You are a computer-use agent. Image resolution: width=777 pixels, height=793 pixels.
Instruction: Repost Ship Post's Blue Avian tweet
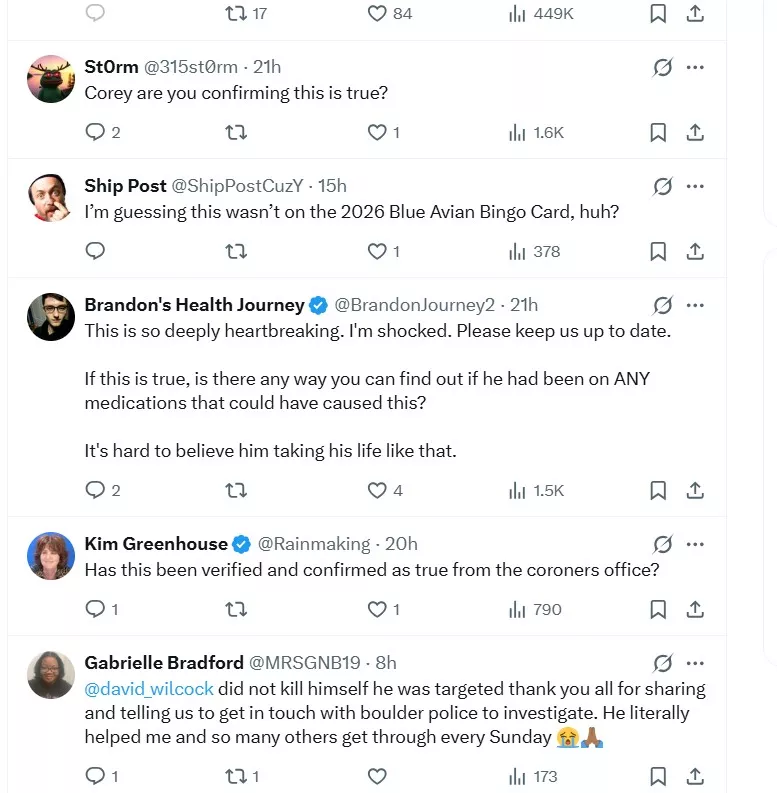(x=236, y=251)
